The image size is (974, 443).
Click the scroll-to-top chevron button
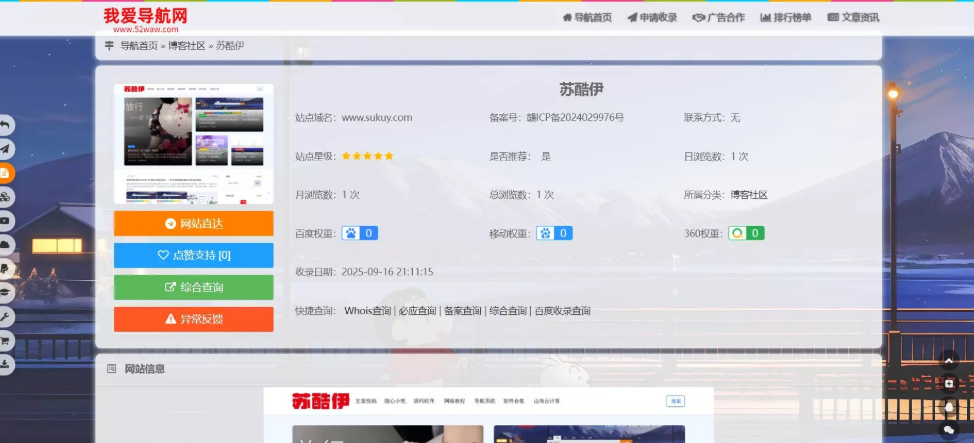point(949,360)
